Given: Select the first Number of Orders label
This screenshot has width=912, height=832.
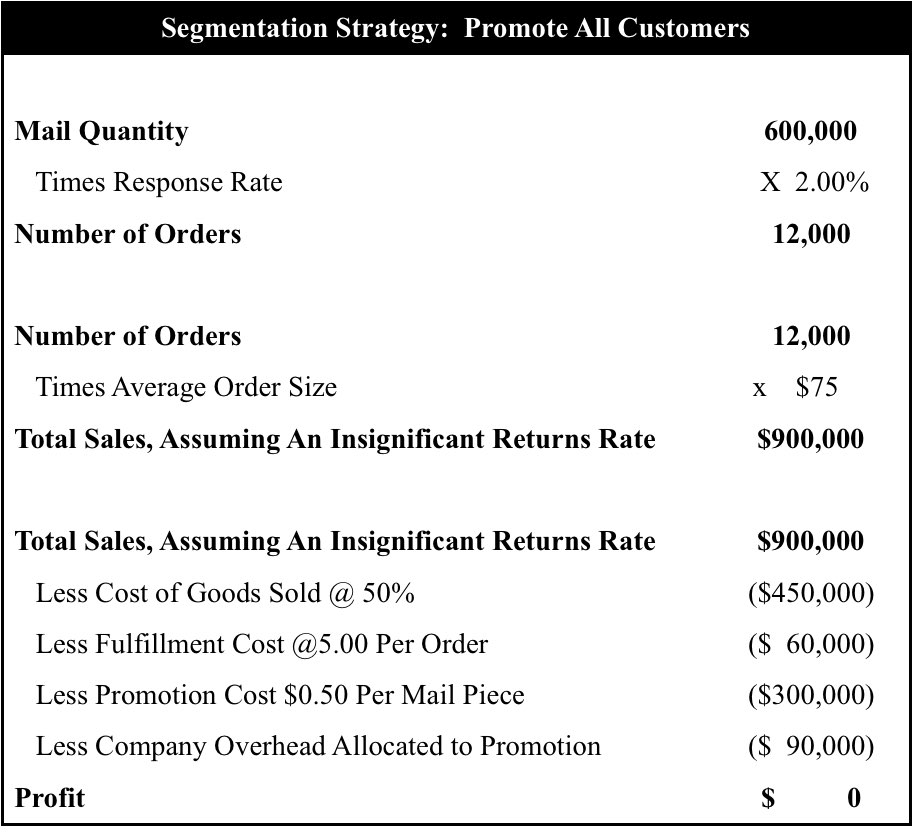Looking at the screenshot, I should [128, 234].
